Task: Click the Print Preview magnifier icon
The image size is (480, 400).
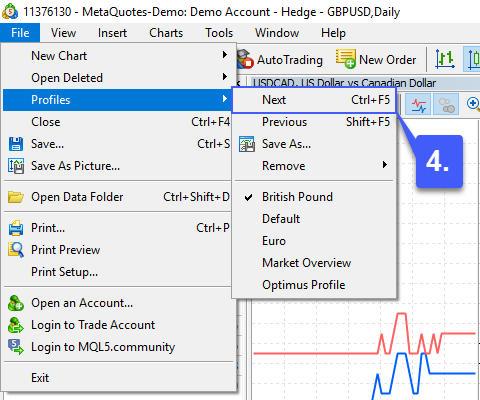Action: pyautogui.click(x=16, y=250)
